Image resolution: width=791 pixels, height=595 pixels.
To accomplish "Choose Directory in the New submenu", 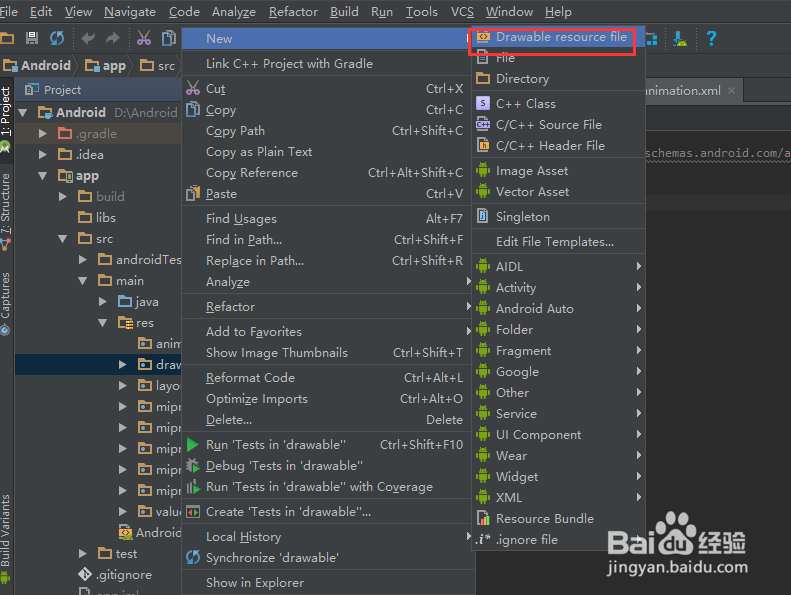I will tap(558, 79).
